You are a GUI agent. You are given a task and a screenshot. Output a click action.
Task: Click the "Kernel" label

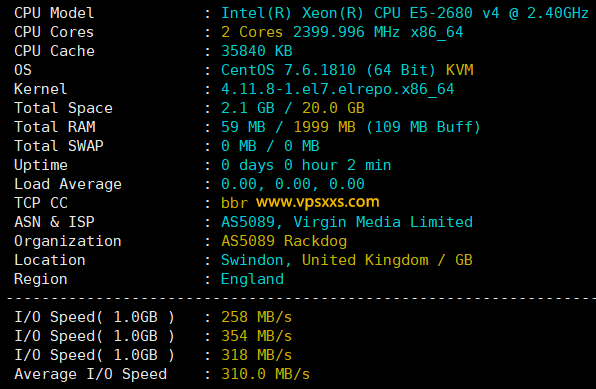click(x=41, y=89)
